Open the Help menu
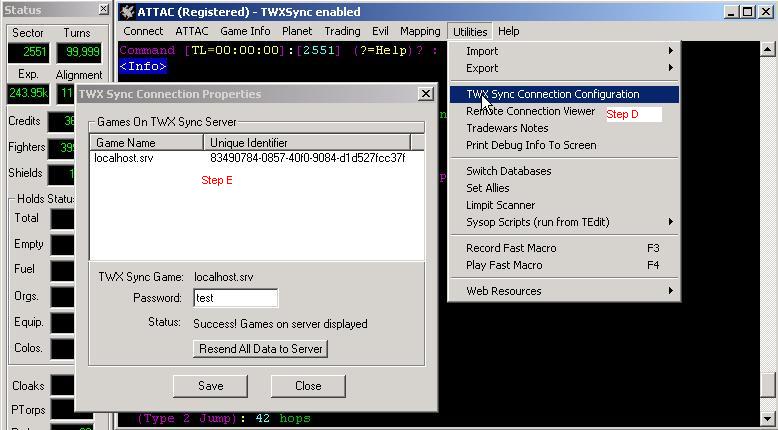778x430 pixels. click(508, 31)
